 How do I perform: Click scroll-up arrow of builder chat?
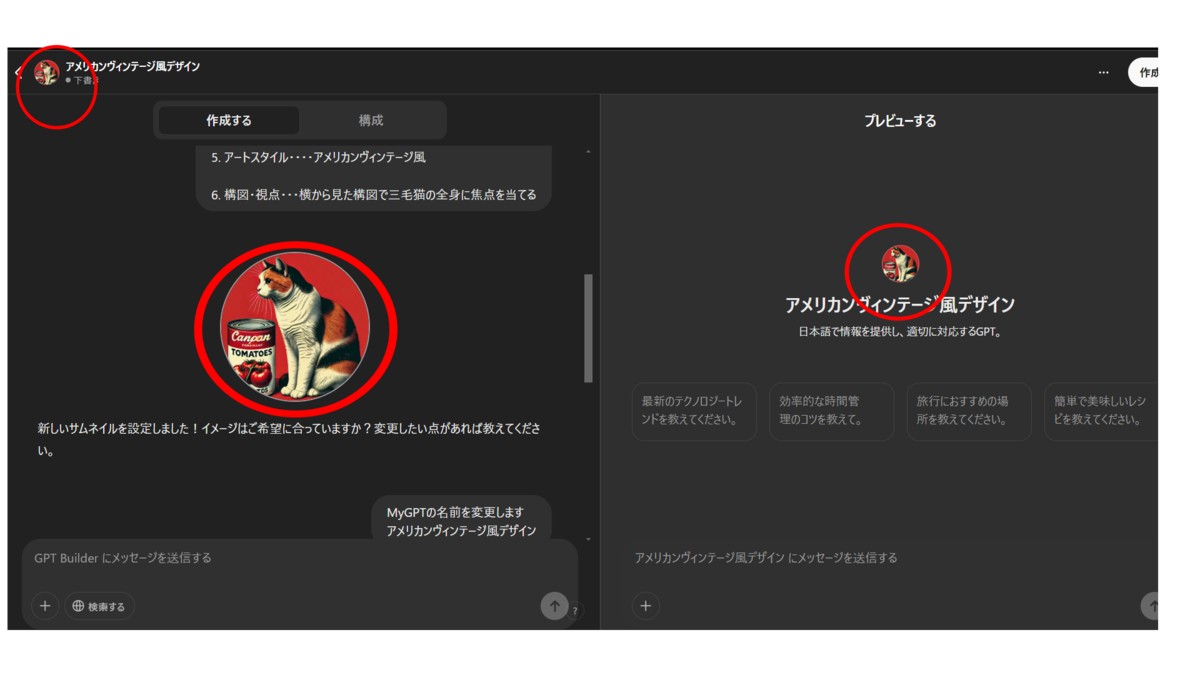[x=588, y=152]
